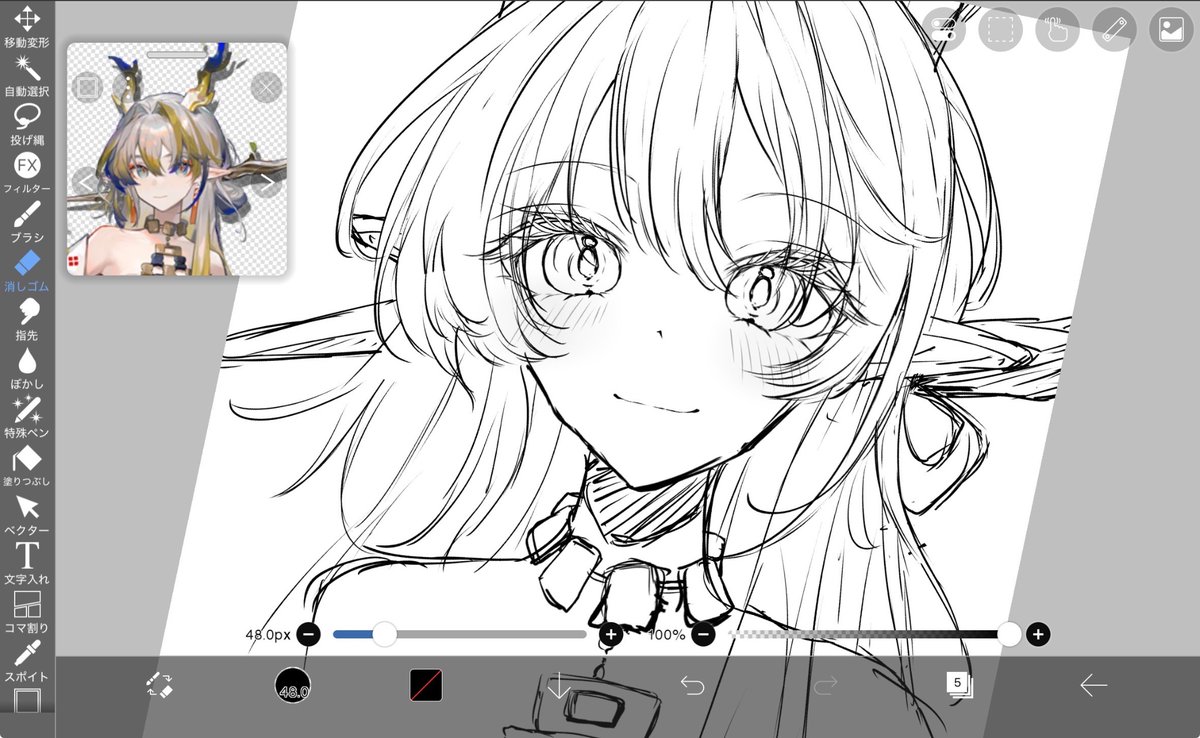Decrease brush size with minus button
Image resolution: width=1200 pixels, height=738 pixels.
(x=309, y=634)
